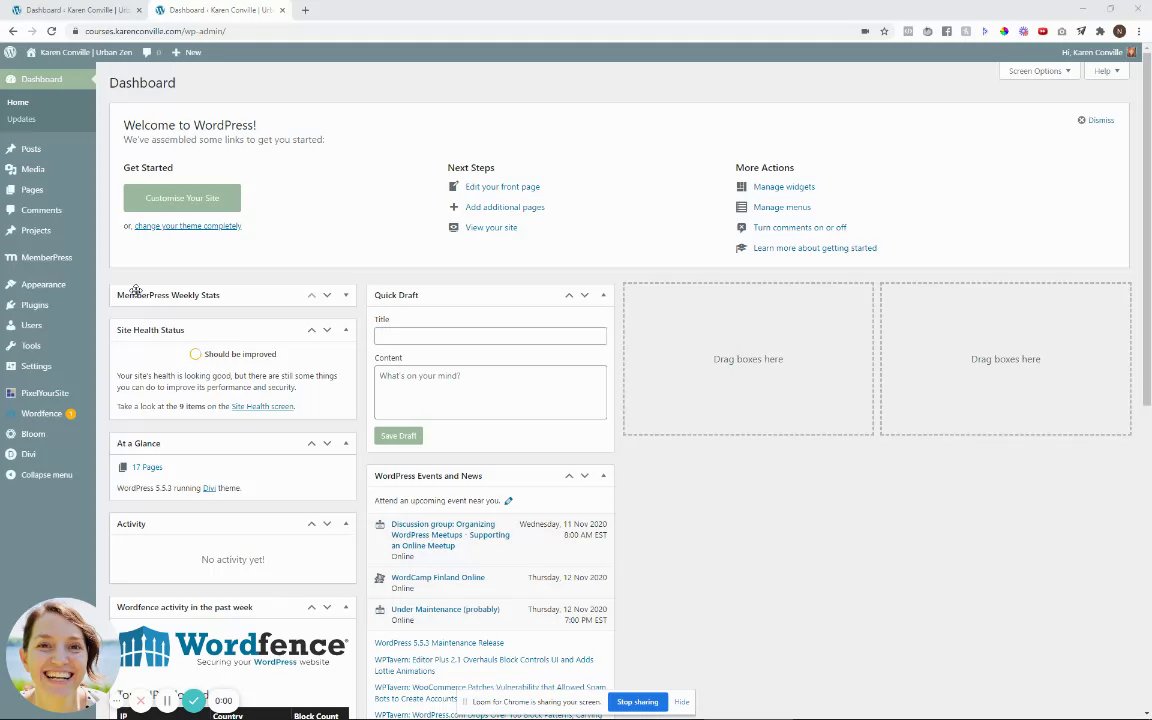Move MemberPress Weekly Stats box down
1152x720 pixels.
[x=327, y=295]
